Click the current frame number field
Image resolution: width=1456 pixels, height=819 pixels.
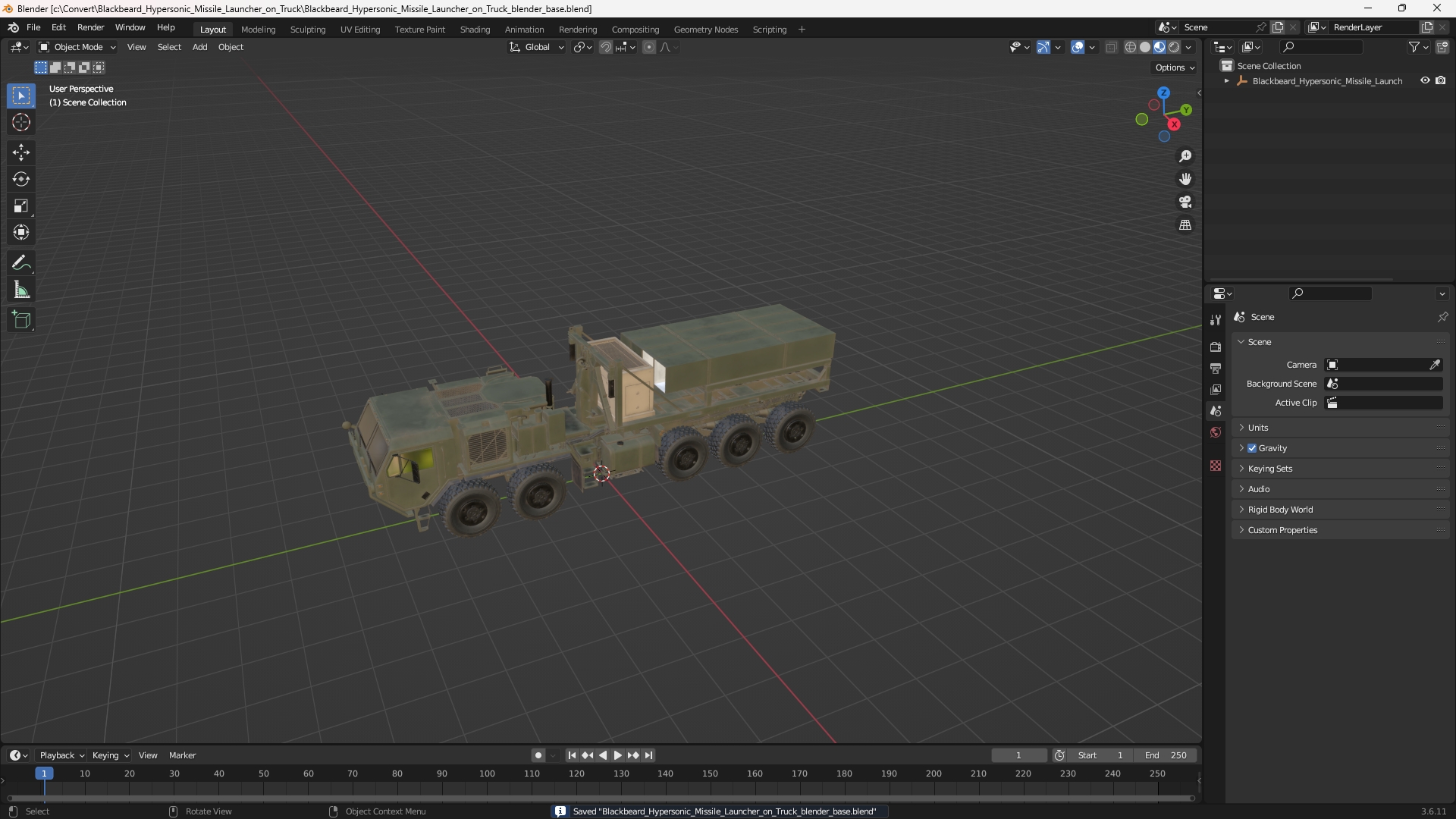(1018, 755)
